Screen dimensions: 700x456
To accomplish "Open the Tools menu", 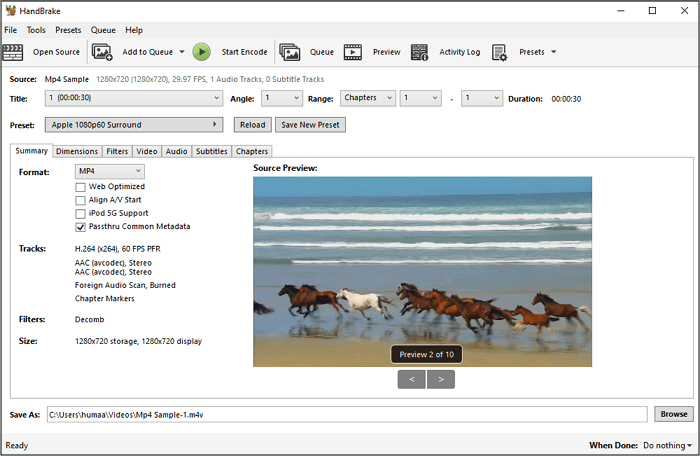I will click(x=36, y=30).
